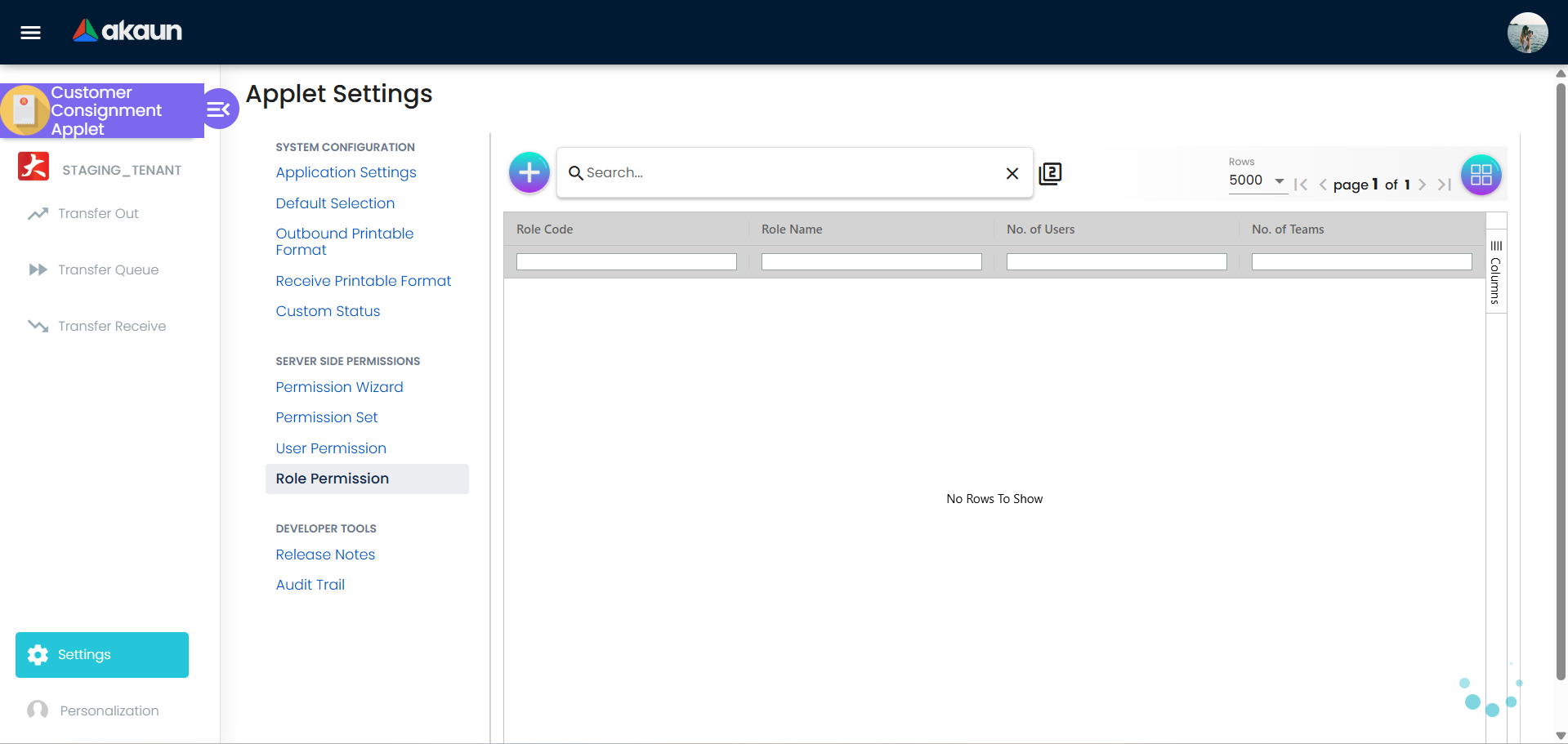
Task: Collapse the sidebar using the arrow toggle
Action: click(219, 109)
